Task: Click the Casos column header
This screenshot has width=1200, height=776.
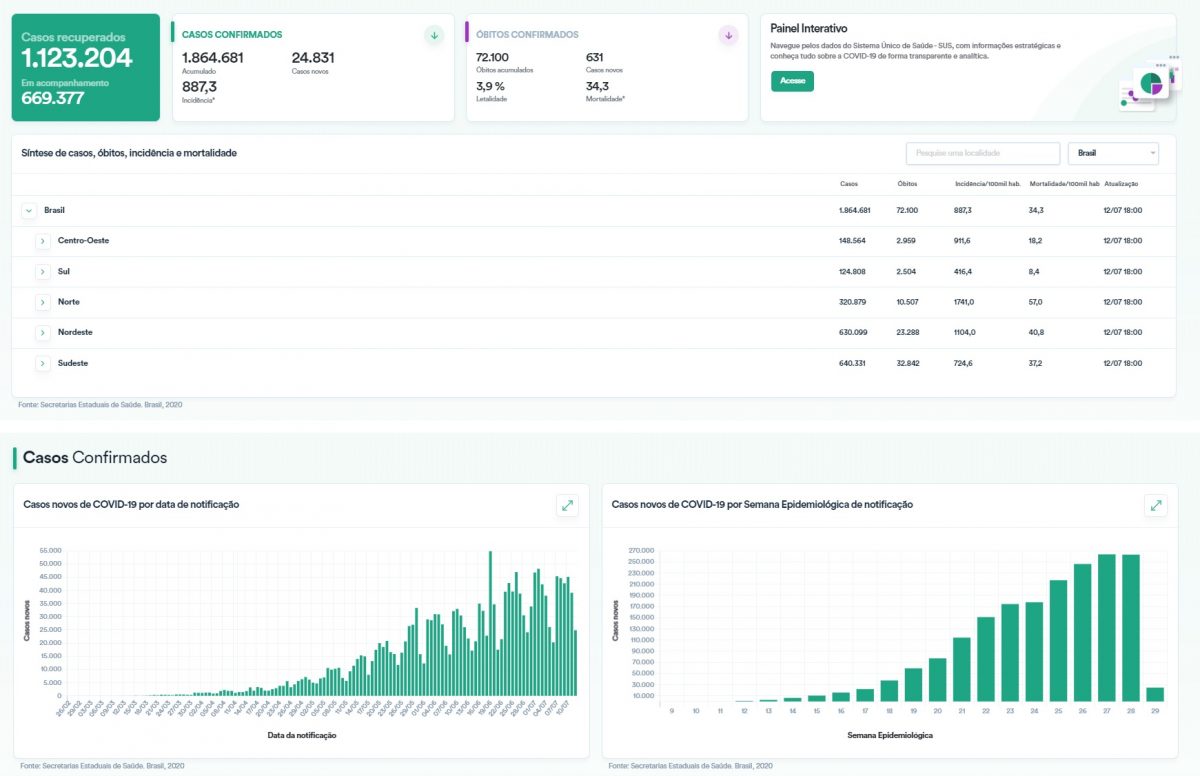Action: click(849, 184)
